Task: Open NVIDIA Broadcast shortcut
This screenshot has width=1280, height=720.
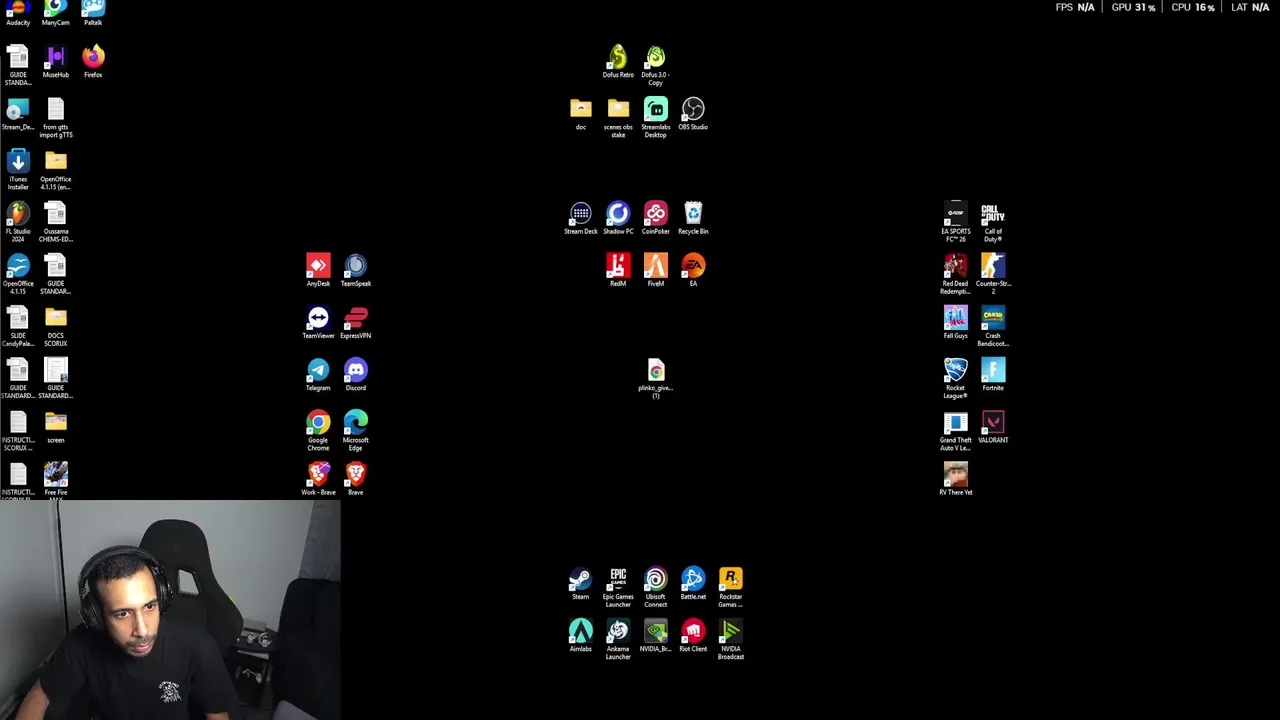Action: click(x=730, y=639)
